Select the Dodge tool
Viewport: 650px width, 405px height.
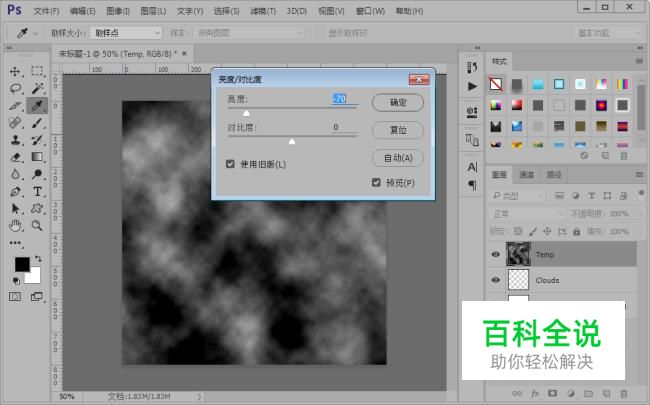37,174
